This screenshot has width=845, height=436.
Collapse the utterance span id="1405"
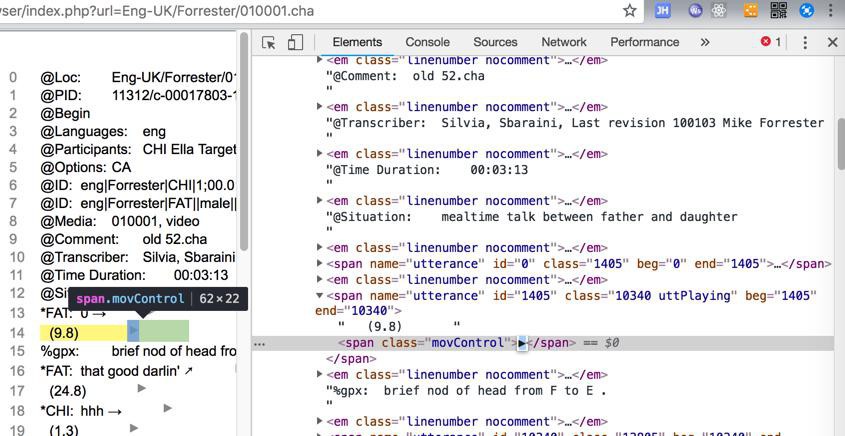(x=320, y=295)
